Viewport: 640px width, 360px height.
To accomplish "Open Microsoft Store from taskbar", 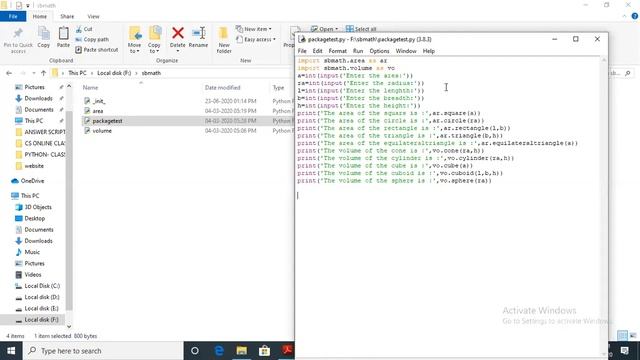I will tap(264, 351).
